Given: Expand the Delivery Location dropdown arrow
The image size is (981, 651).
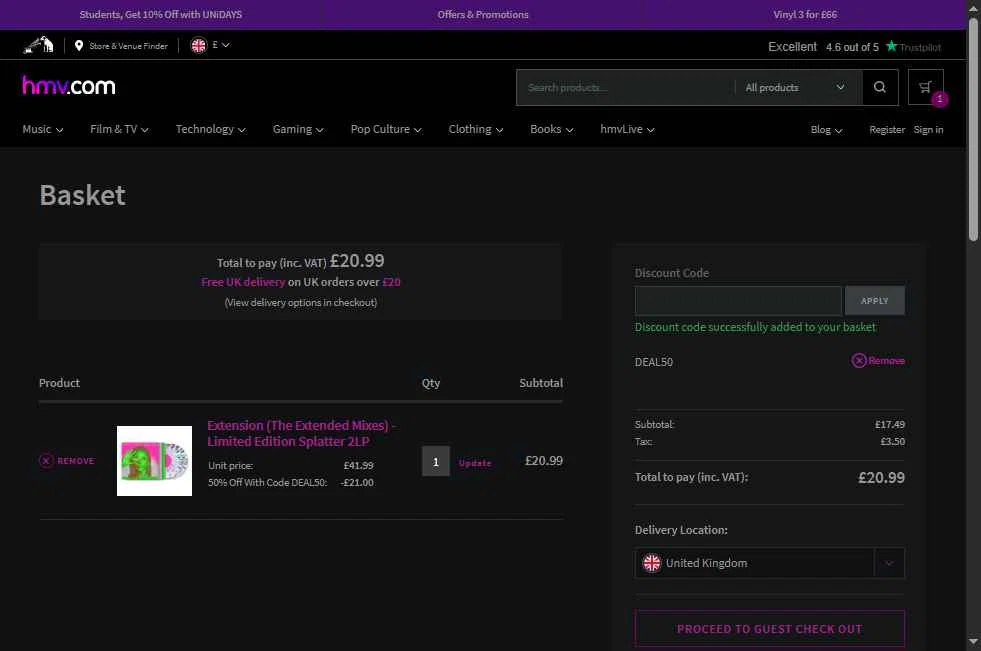Looking at the screenshot, I should click(x=889, y=563).
